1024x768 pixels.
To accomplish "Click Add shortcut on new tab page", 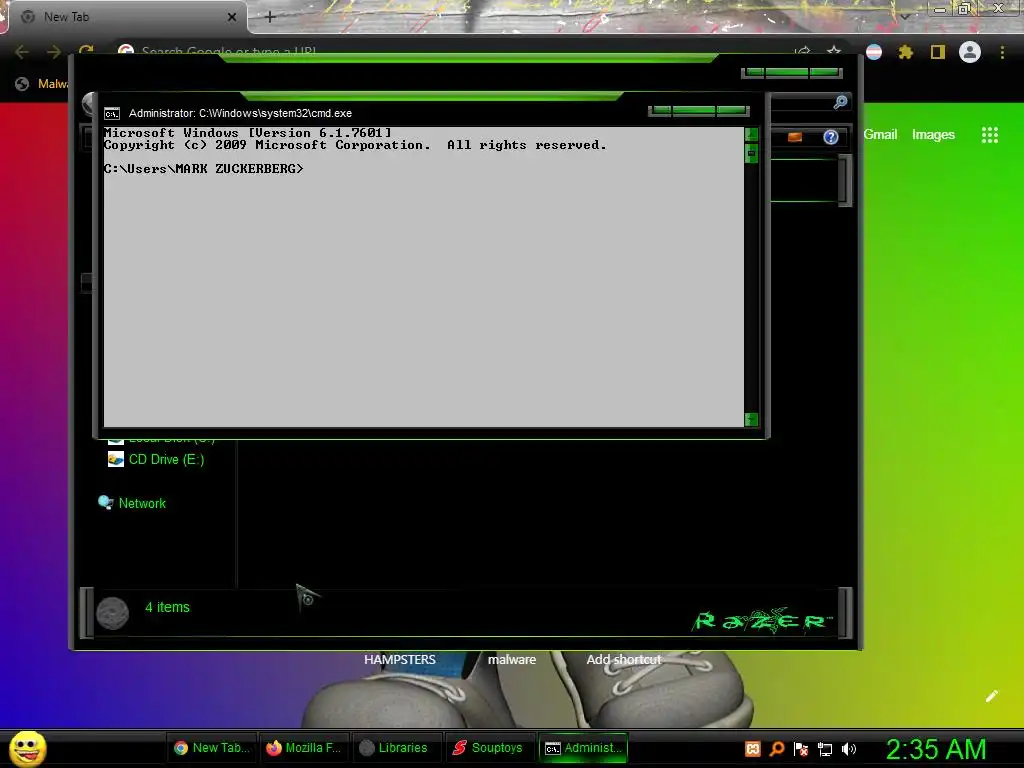I will 624,660.
